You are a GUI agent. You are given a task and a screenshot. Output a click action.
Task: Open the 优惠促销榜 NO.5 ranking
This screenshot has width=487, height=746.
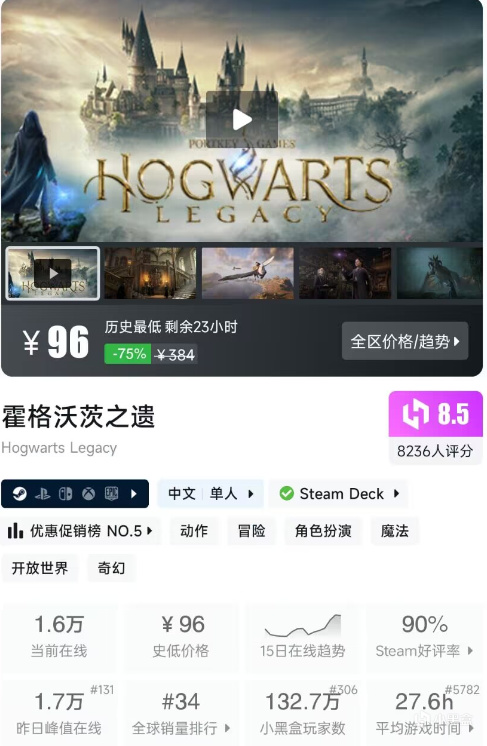tap(80, 531)
